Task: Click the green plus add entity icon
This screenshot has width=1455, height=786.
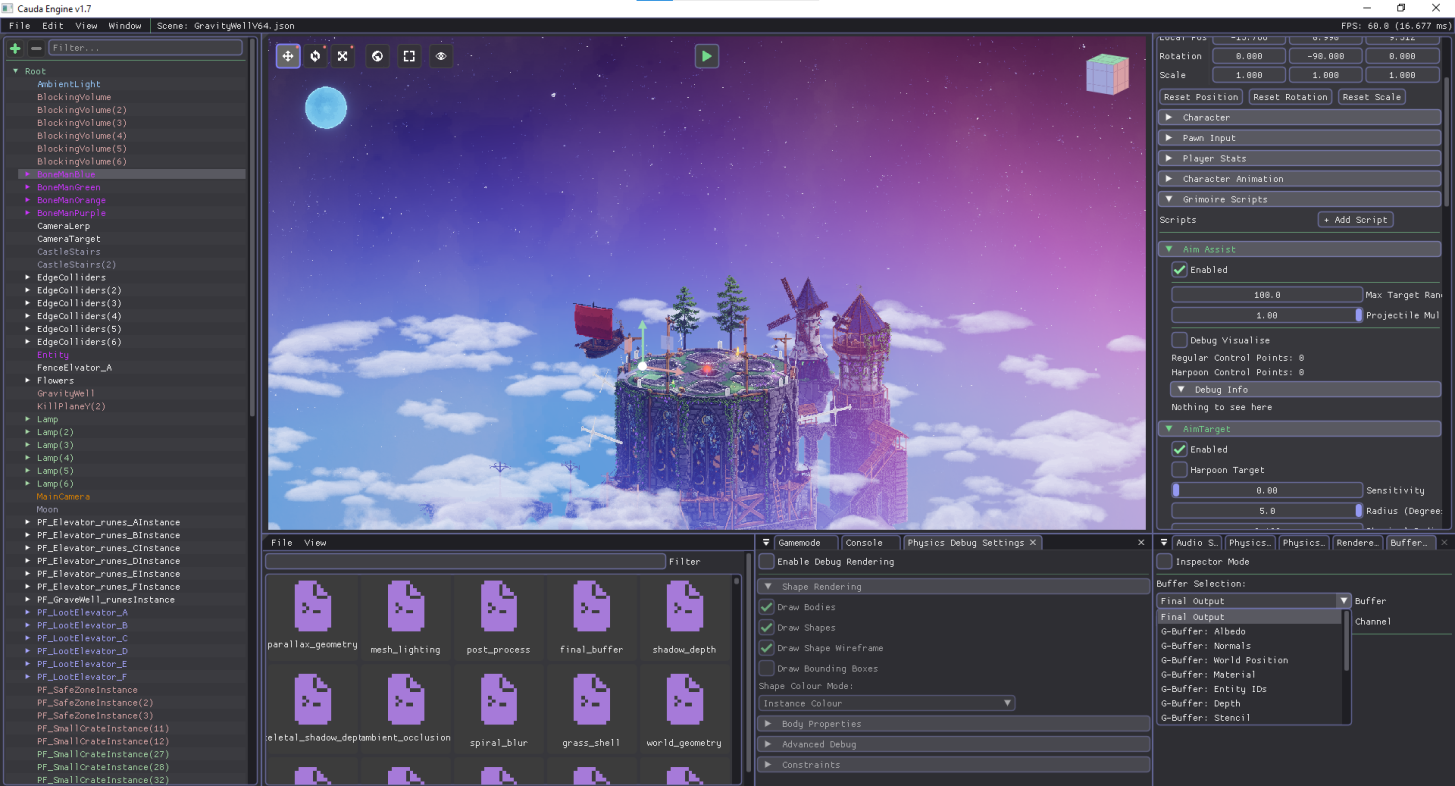Action: point(15,48)
